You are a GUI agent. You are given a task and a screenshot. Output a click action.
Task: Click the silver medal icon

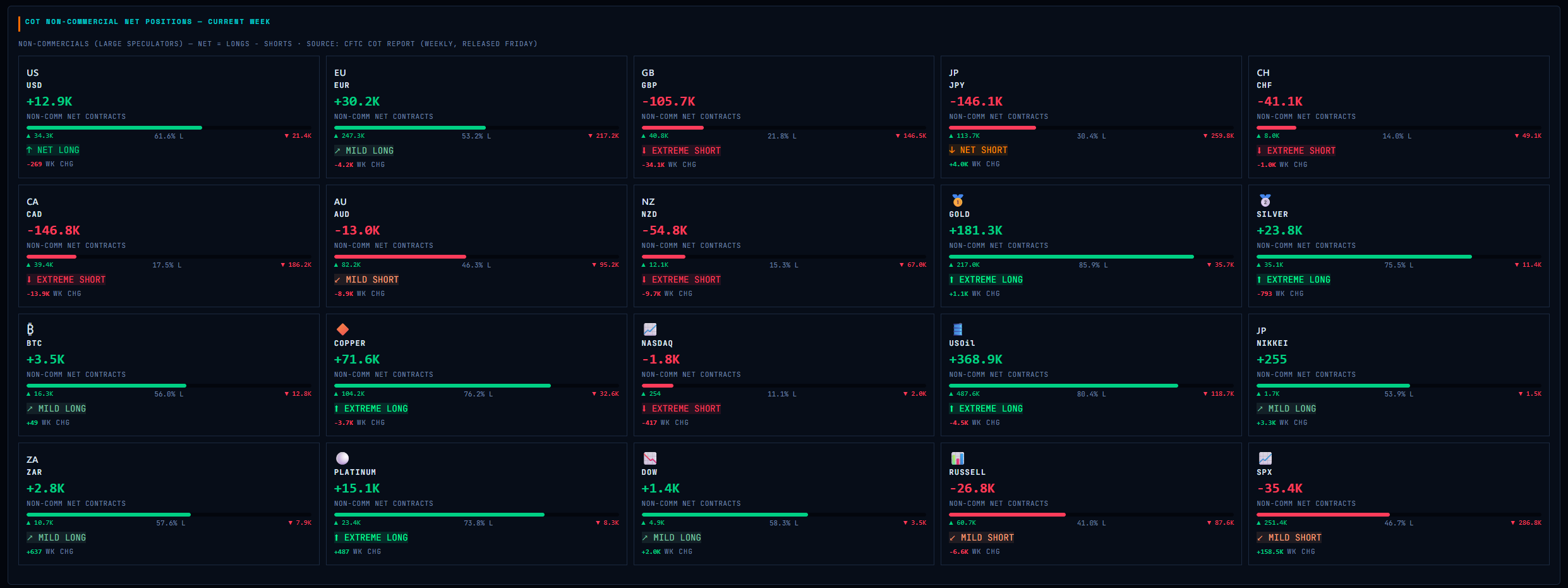1265,200
